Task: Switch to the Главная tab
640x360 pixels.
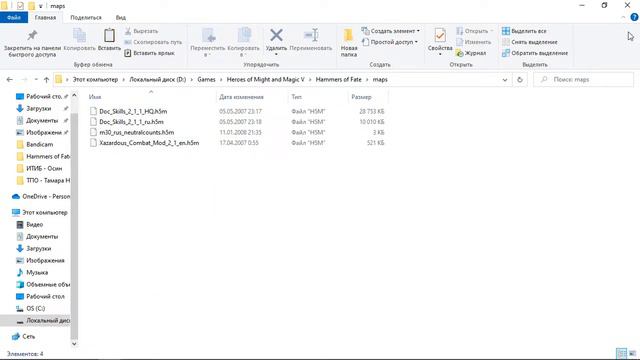Action: click(45, 18)
